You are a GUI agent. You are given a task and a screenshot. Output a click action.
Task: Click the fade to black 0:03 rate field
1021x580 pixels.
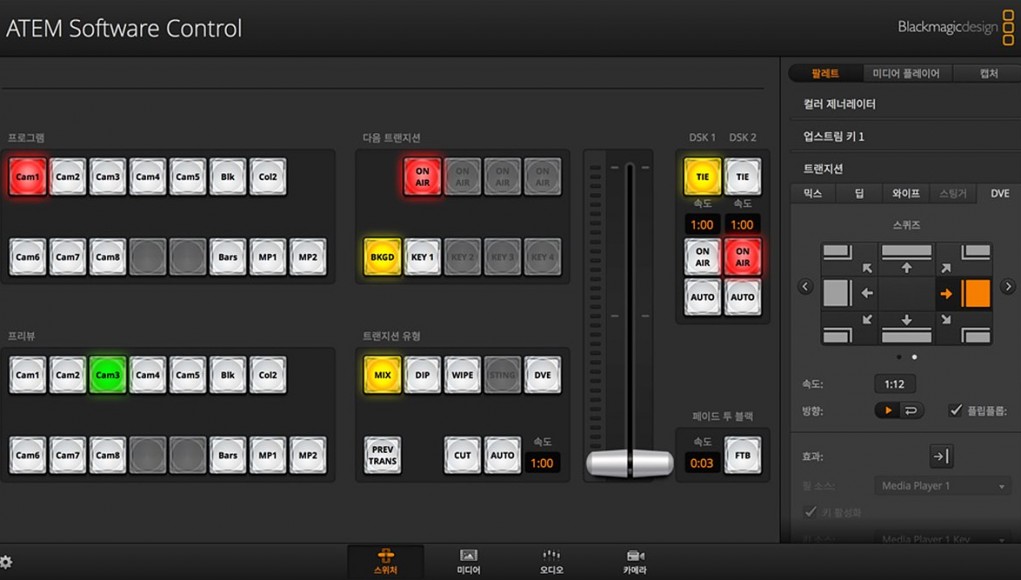(702, 463)
